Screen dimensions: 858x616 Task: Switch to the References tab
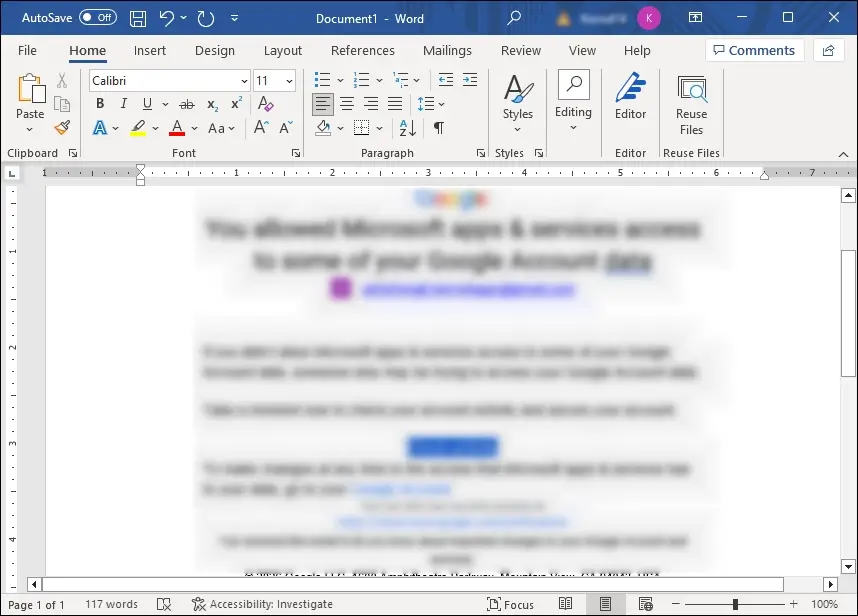point(363,50)
